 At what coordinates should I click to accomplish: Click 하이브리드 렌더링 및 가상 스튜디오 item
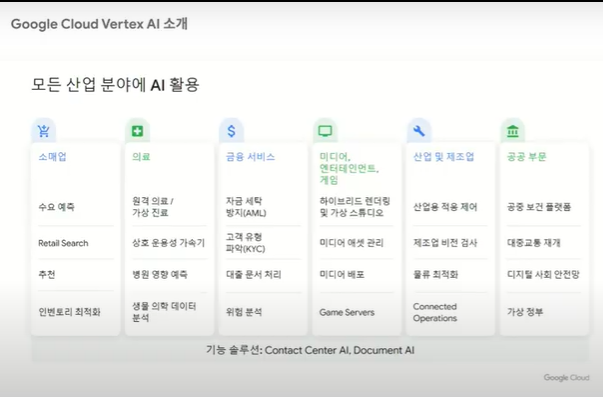[x=355, y=207]
